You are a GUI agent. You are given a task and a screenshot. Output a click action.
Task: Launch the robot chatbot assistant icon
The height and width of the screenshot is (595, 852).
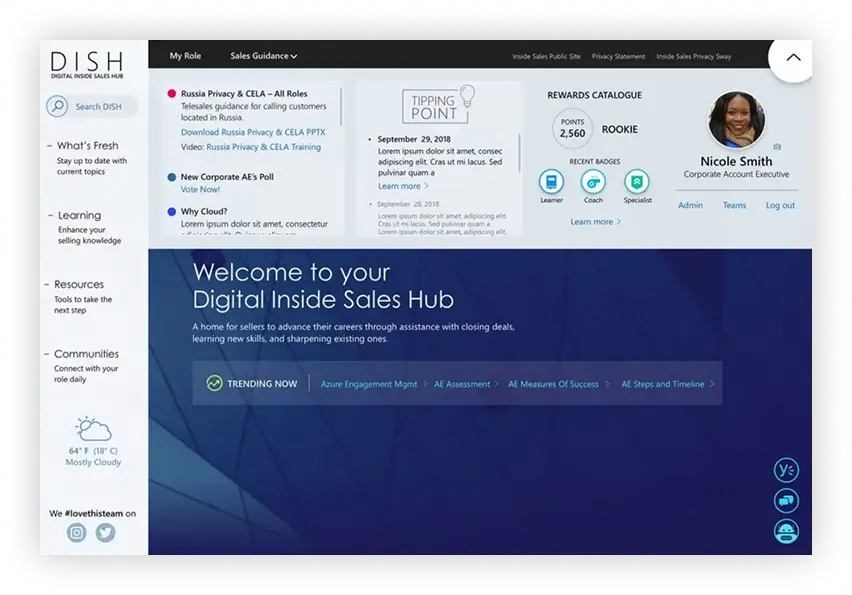[786, 532]
